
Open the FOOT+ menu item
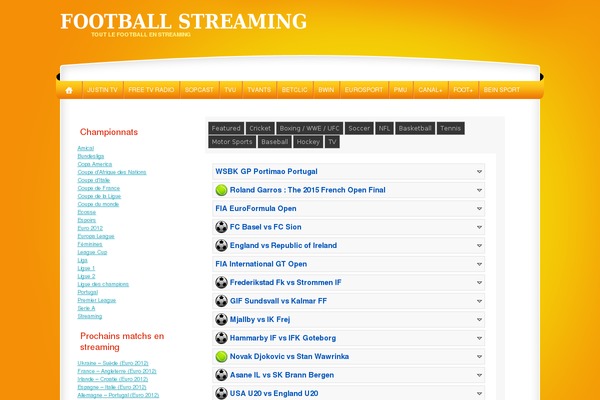463,90
